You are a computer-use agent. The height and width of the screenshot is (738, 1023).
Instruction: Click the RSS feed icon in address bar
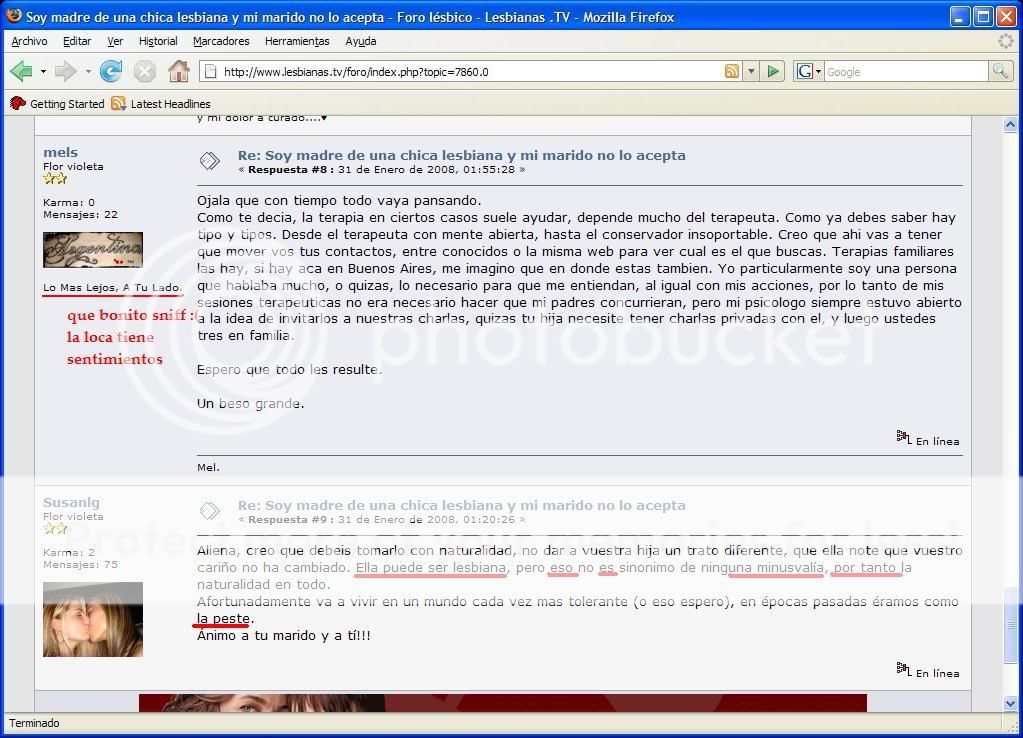[x=732, y=71]
